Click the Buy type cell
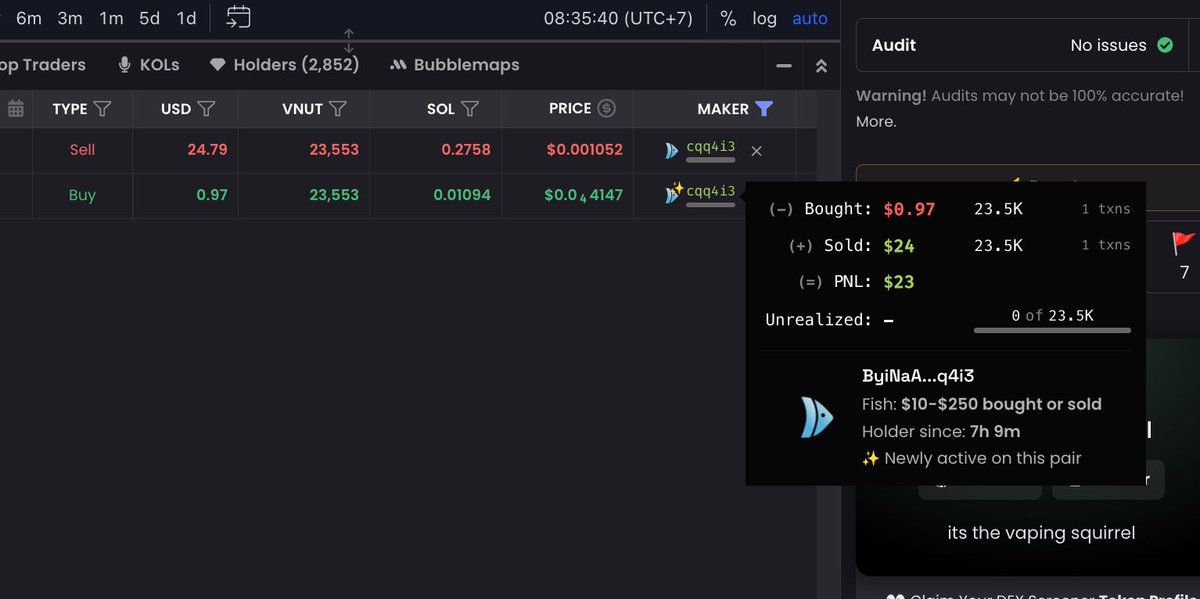This screenshot has height=599, width=1200. click(82, 195)
